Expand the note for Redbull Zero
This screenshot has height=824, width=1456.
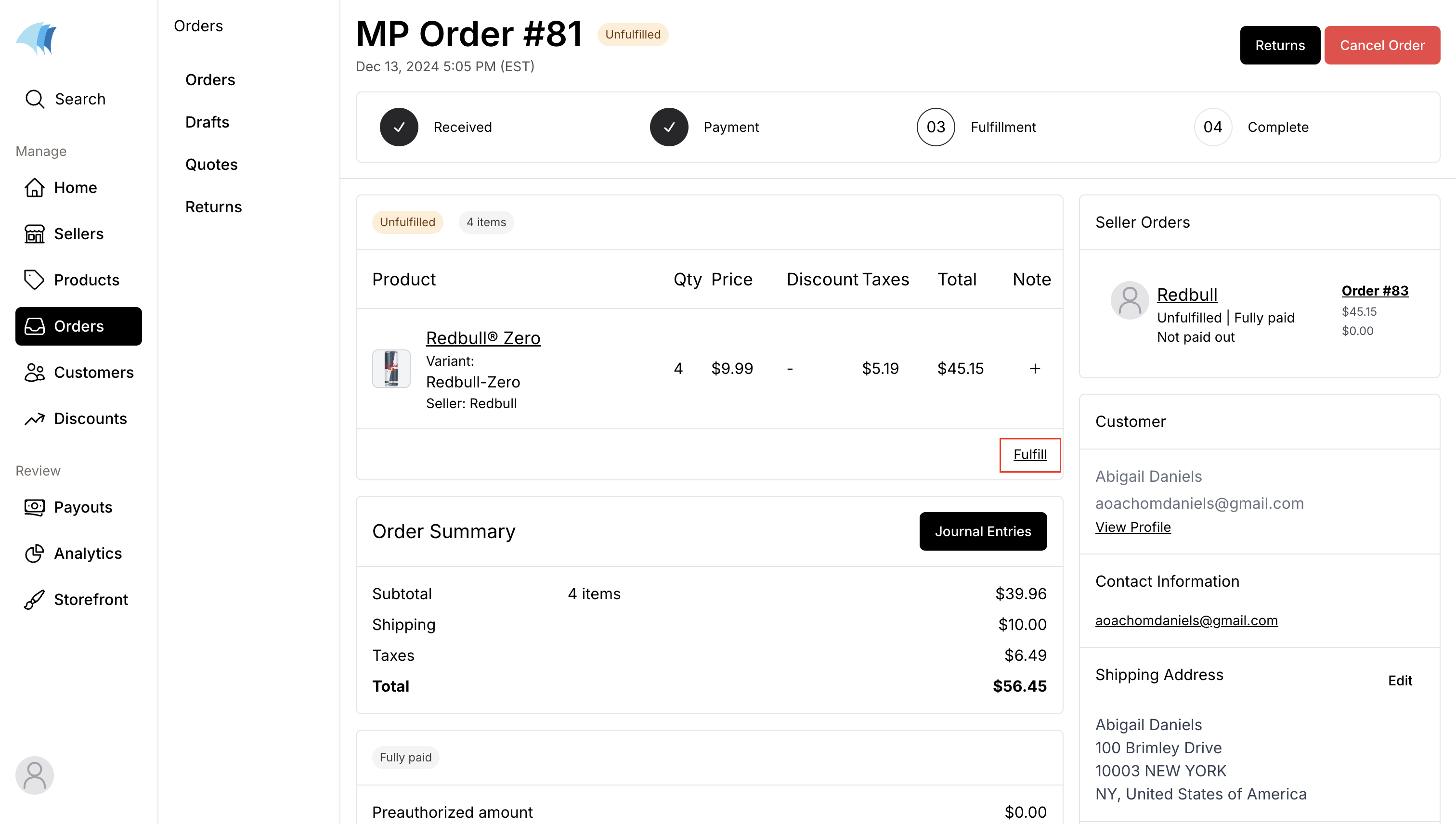coord(1035,368)
